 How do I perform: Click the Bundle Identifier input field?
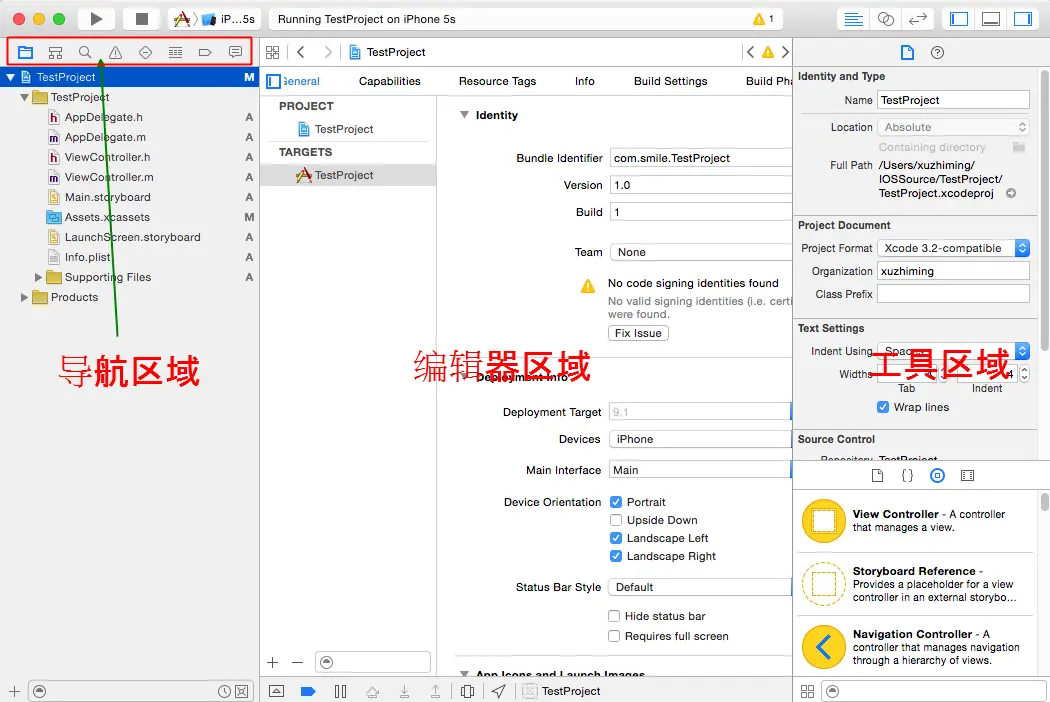click(700, 158)
